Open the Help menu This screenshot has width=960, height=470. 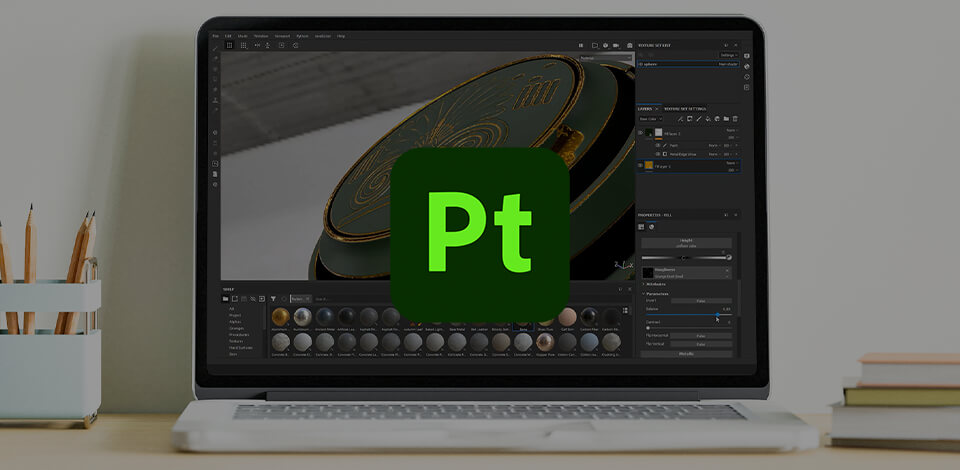pos(341,36)
